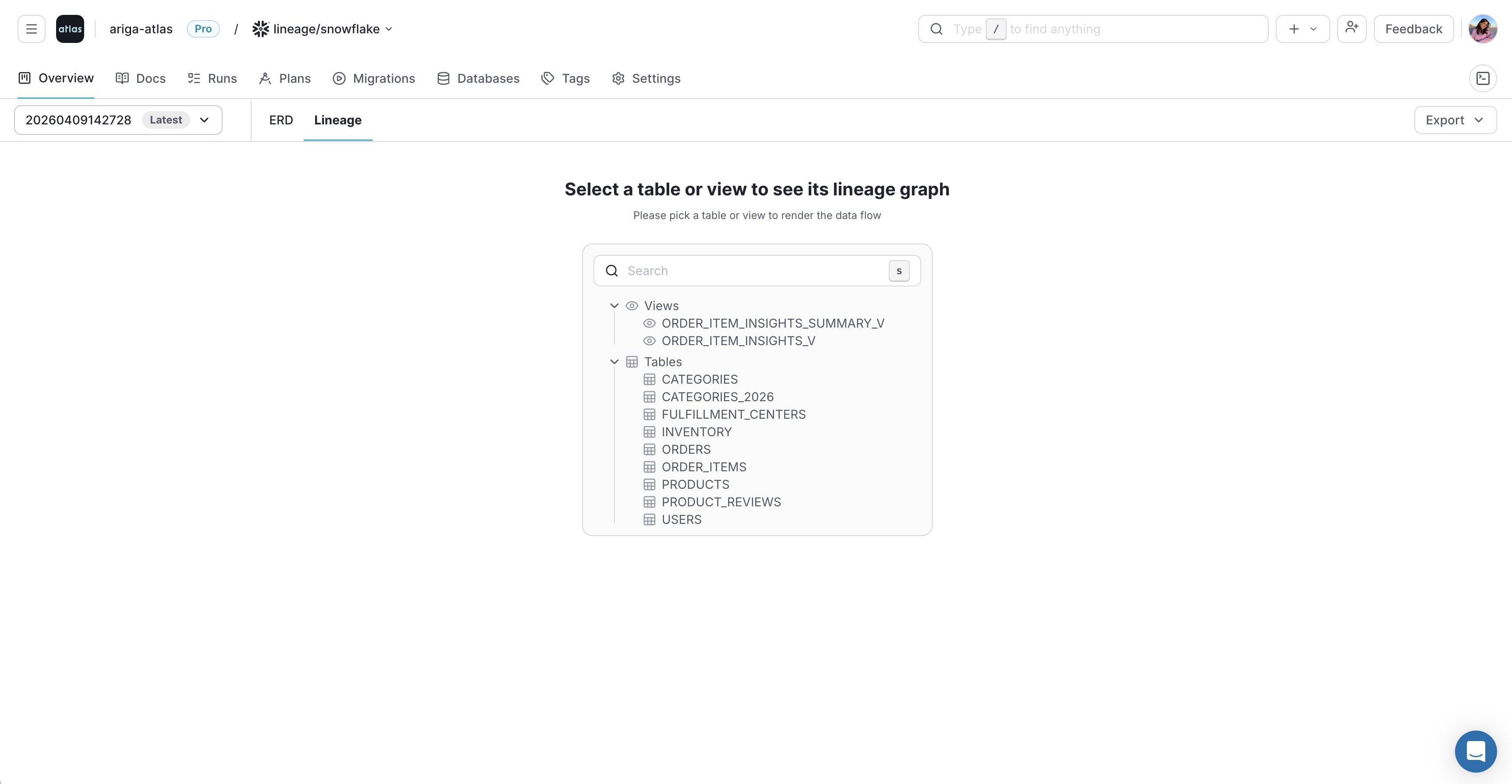Open the Tags section

564,78
